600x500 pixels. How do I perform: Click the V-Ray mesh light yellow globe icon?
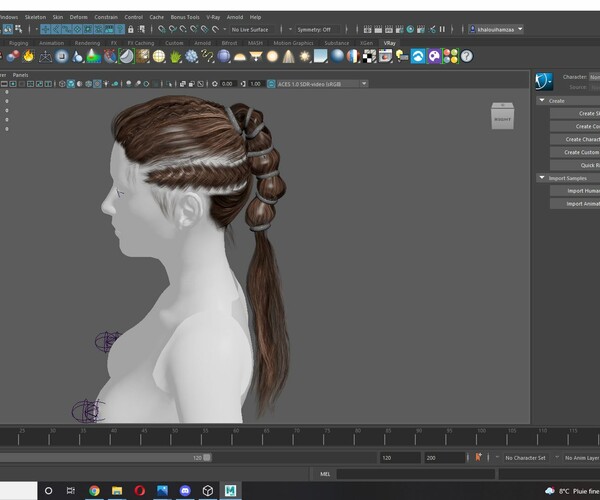pyautogui.click(x=159, y=57)
